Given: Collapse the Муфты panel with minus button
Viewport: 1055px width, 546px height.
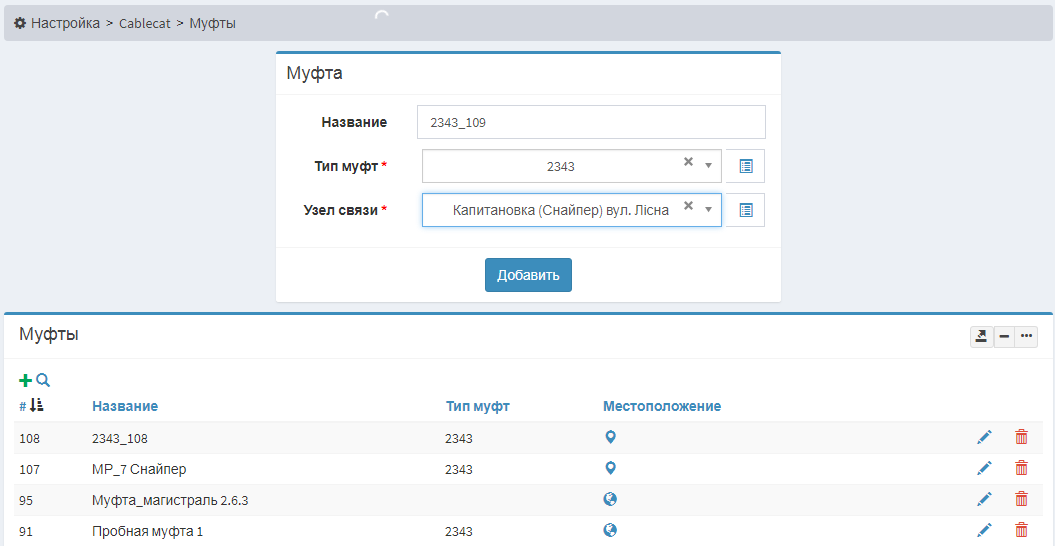Looking at the screenshot, I should (1004, 337).
